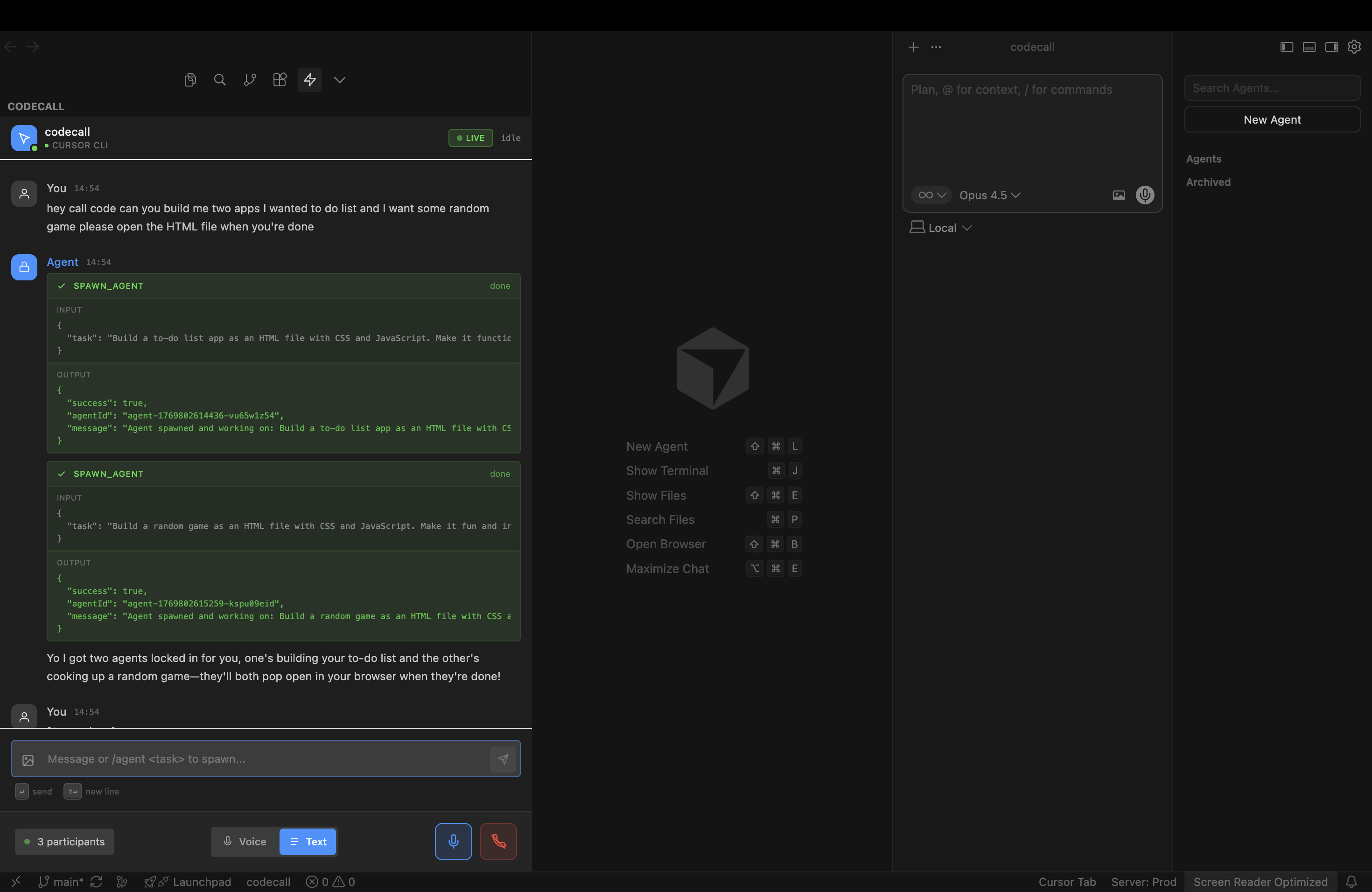Open the Local environment dropdown

tap(941, 228)
